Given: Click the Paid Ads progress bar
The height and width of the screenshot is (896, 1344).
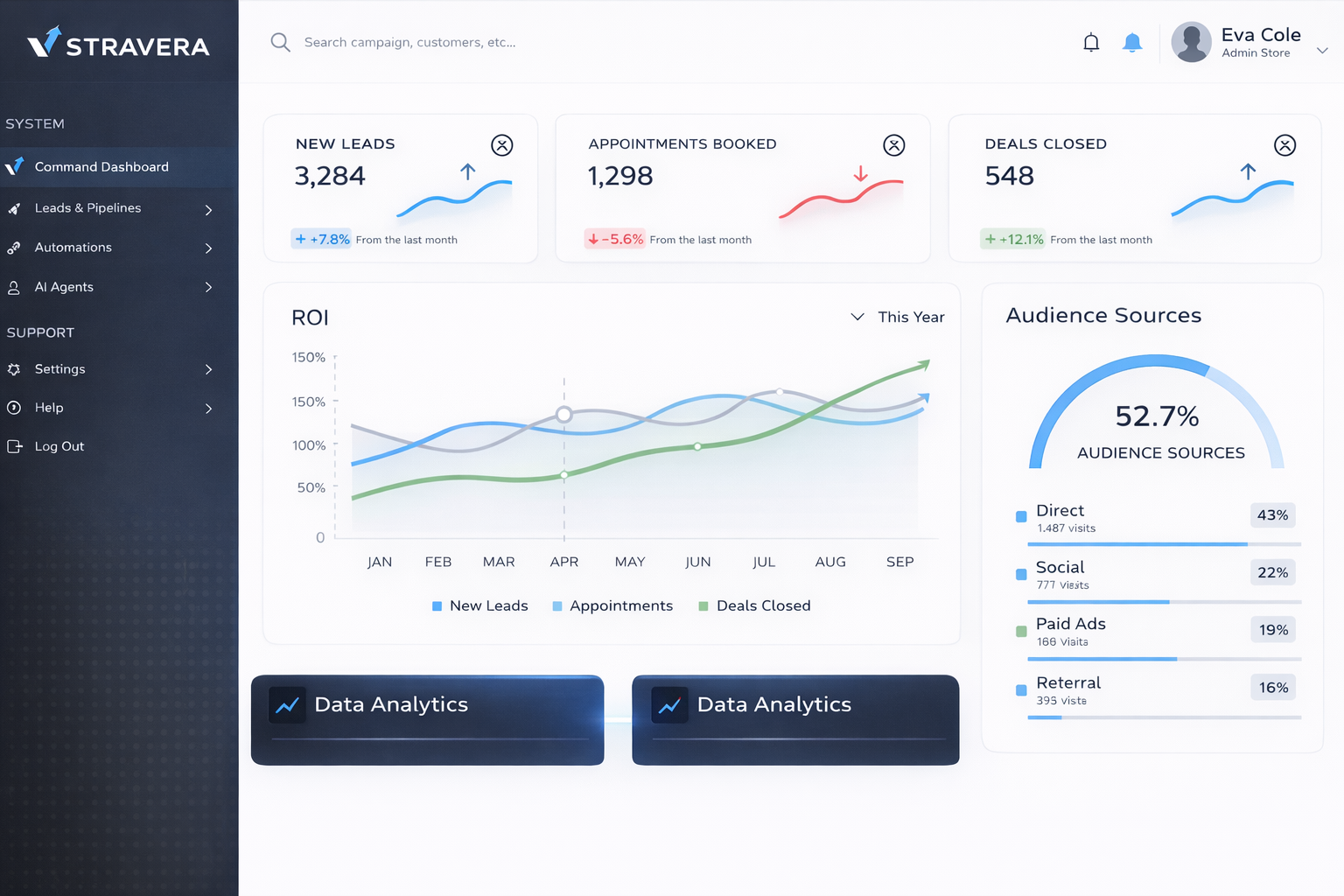Looking at the screenshot, I should coord(1165,659).
